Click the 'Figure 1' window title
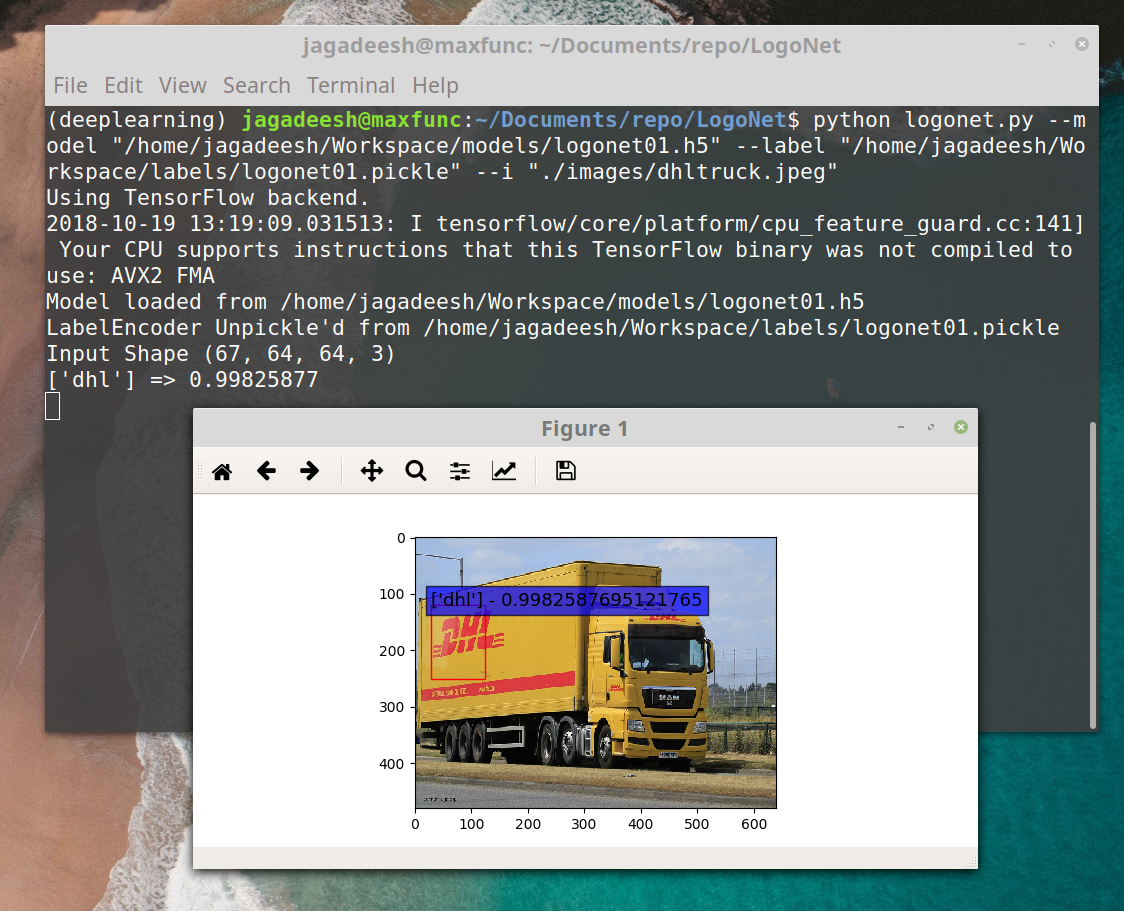The image size is (1124, 911). [584, 429]
